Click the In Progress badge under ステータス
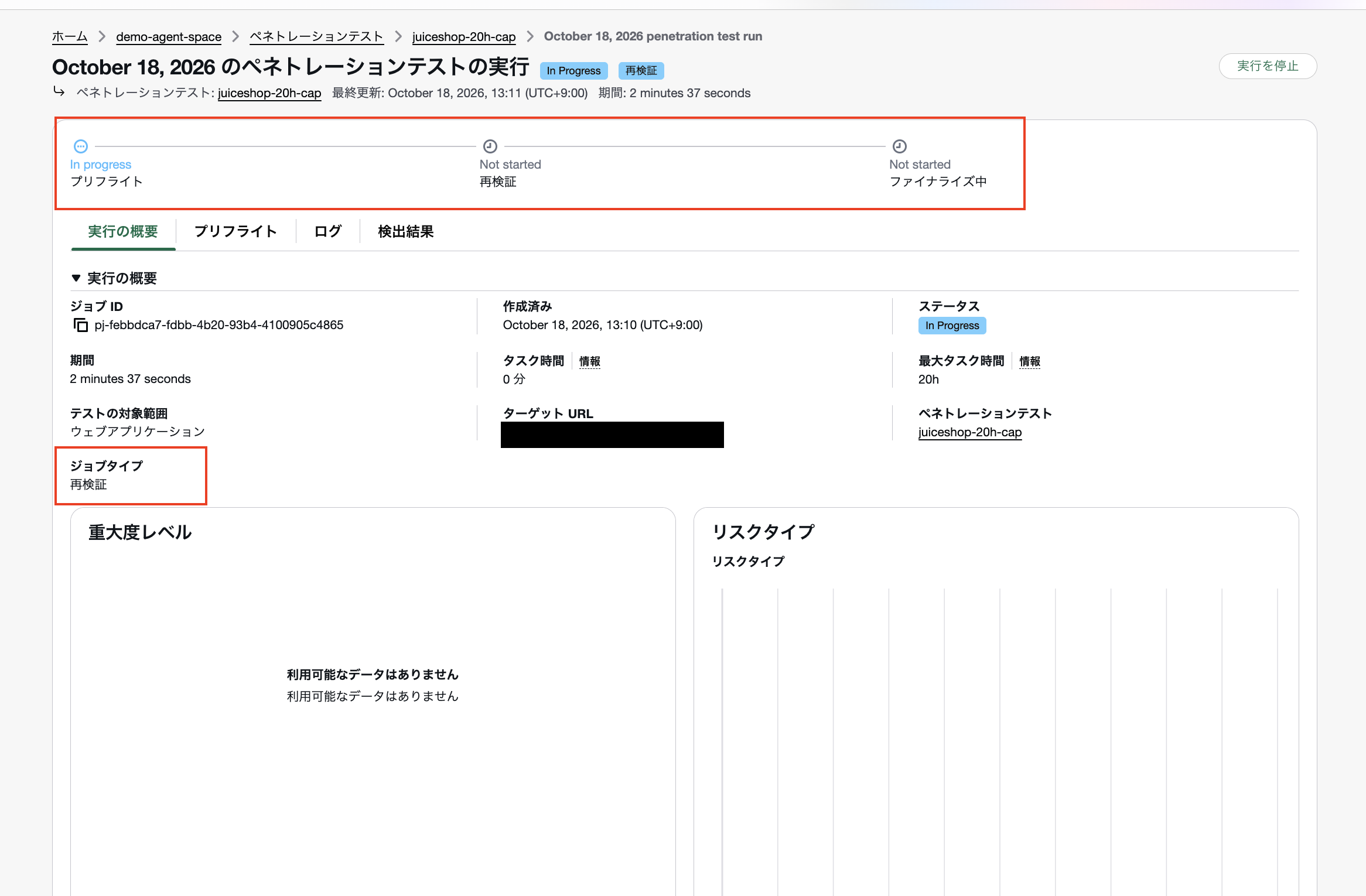The width and height of the screenshot is (1366, 896). pyautogui.click(x=952, y=326)
